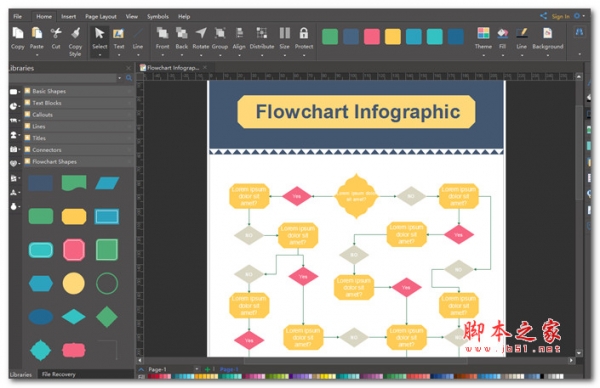The image size is (600, 388).
Task: Open the Theme icon in ribbon
Action: (483, 33)
